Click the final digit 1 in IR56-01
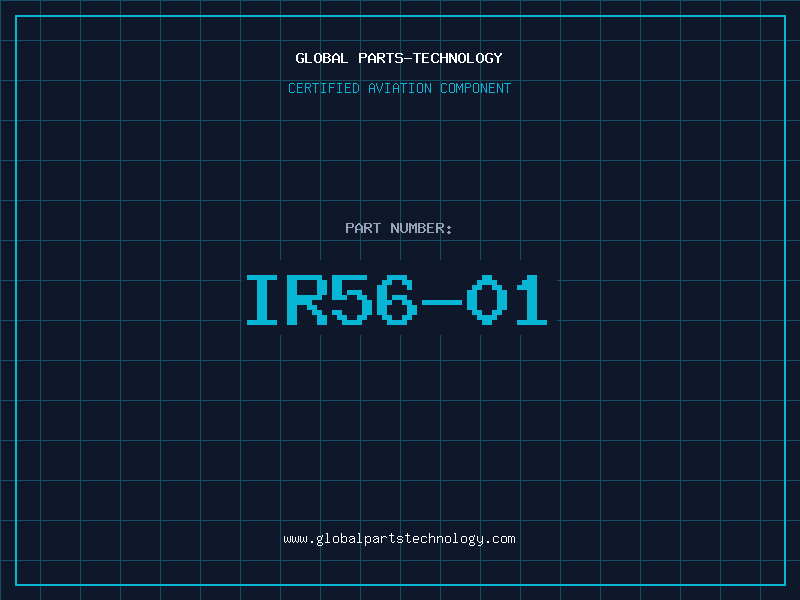 [x=529, y=300]
